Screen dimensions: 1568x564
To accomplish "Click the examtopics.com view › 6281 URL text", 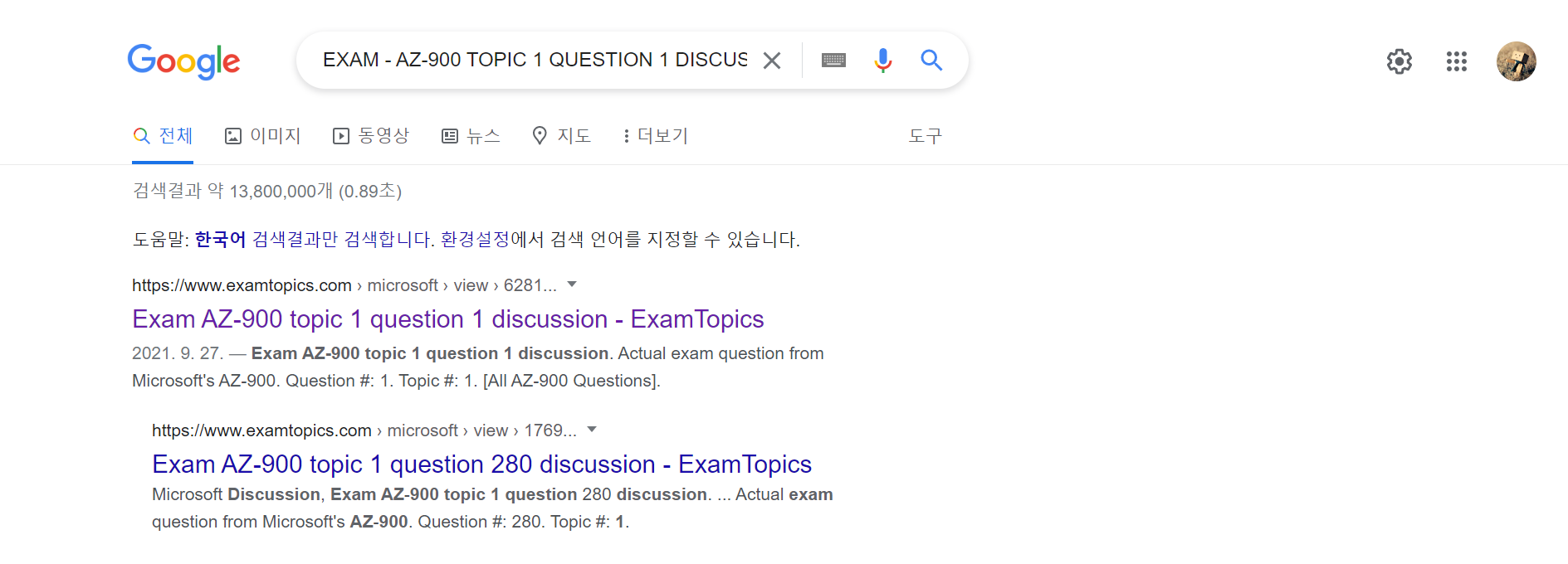I will 344,285.
